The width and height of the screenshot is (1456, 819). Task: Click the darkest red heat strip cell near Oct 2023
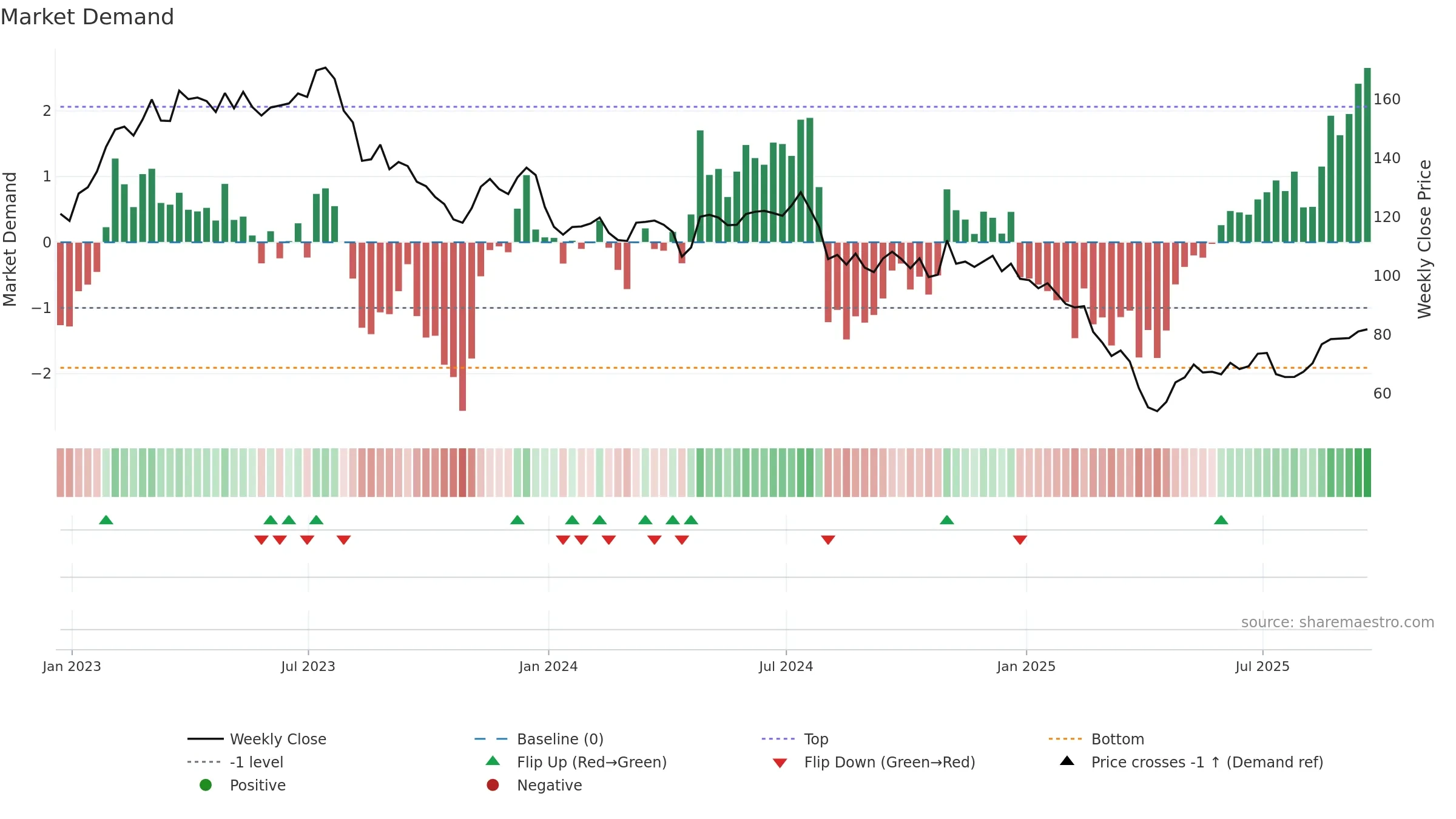coord(462,473)
